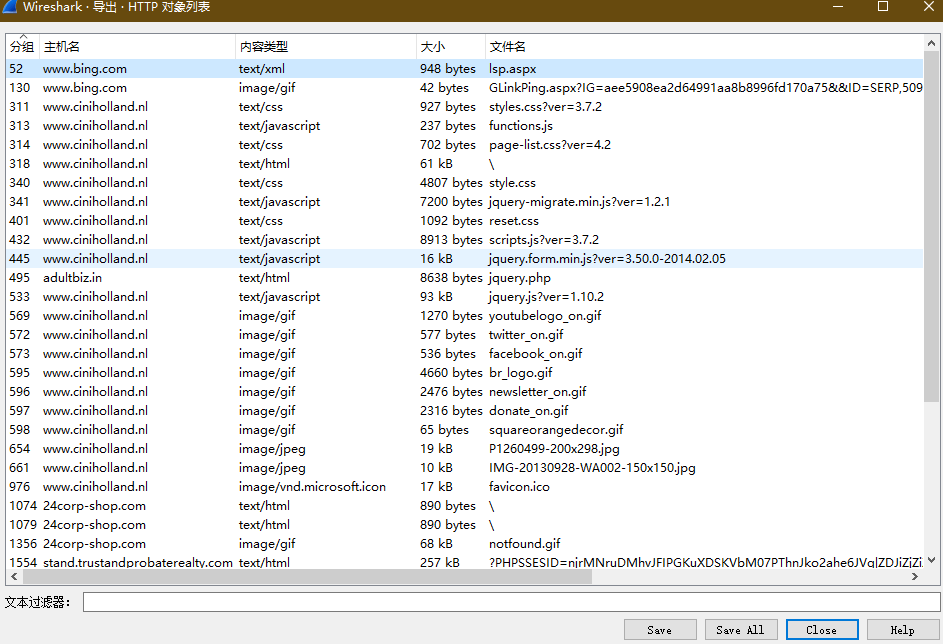Select the IMG-20130928-WA002-150x150.jpg entry
Image resolution: width=943 pixels, height=644 pixels.
click(x=465, y=468)
